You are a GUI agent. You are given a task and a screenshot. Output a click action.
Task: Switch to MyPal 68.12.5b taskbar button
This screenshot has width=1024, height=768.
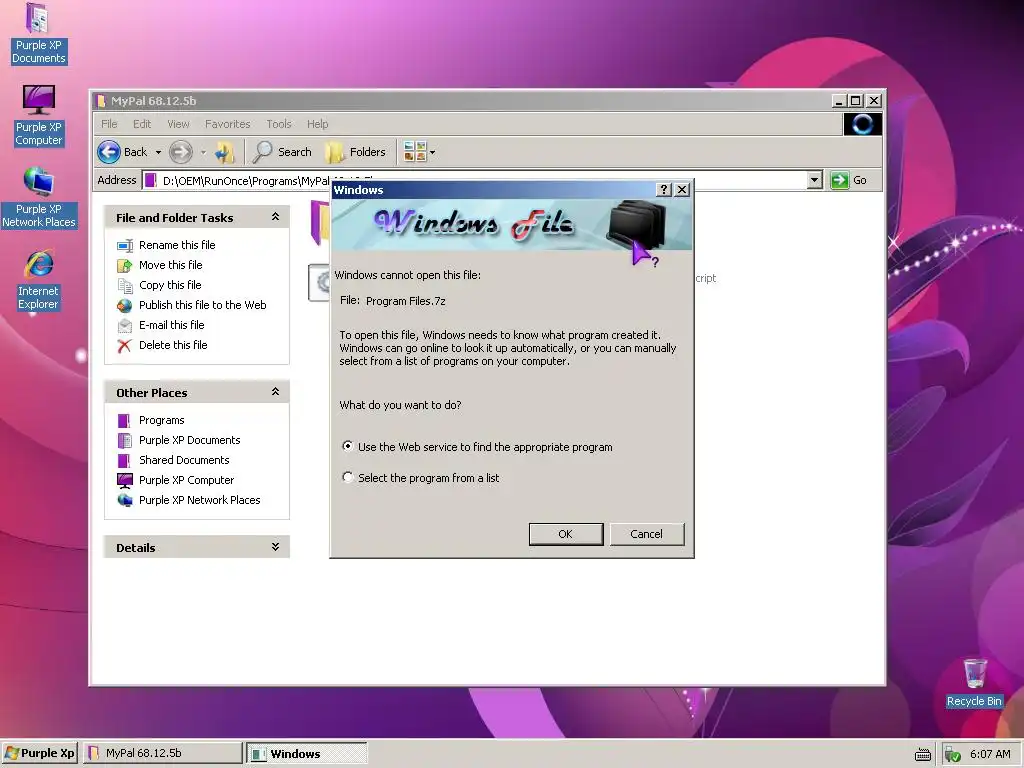click(x=163, y=754)
